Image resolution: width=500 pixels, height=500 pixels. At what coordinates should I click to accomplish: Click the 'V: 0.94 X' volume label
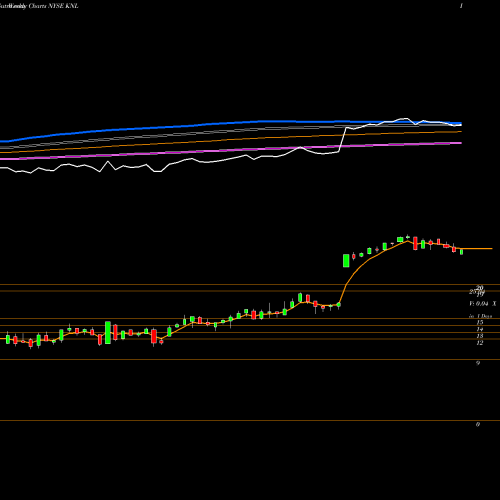pyautogui.click(x=482, y=304)
